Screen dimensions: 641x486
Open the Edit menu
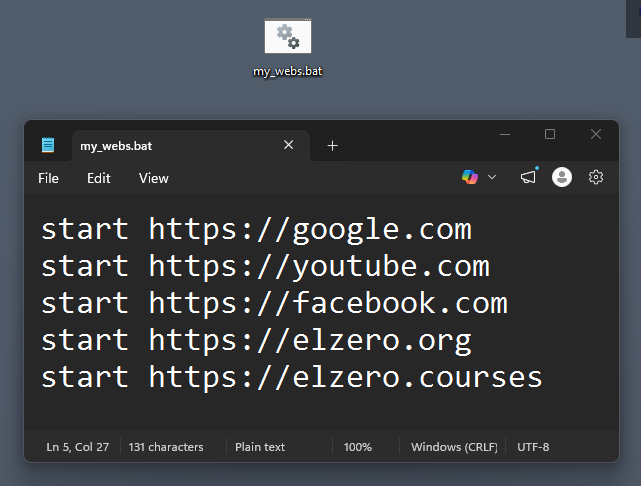[99, 178]
